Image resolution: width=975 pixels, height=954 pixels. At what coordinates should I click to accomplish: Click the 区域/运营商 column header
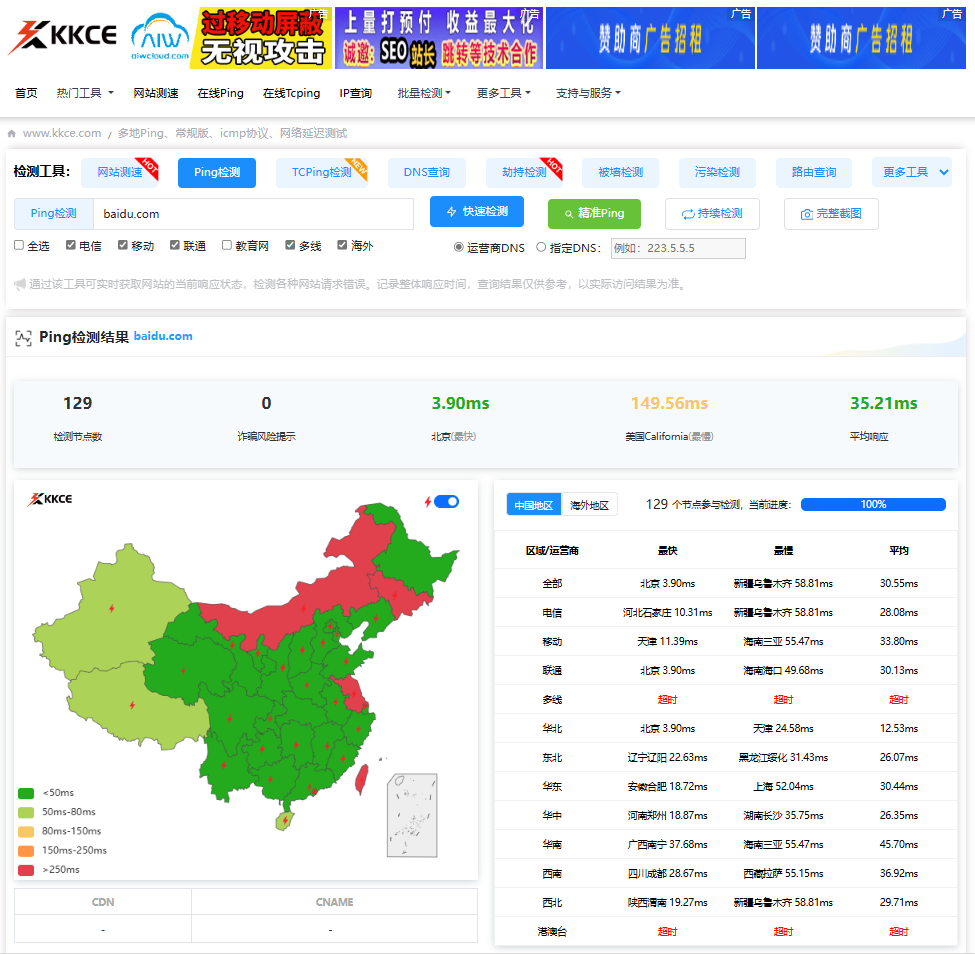(x=552, y=550)
